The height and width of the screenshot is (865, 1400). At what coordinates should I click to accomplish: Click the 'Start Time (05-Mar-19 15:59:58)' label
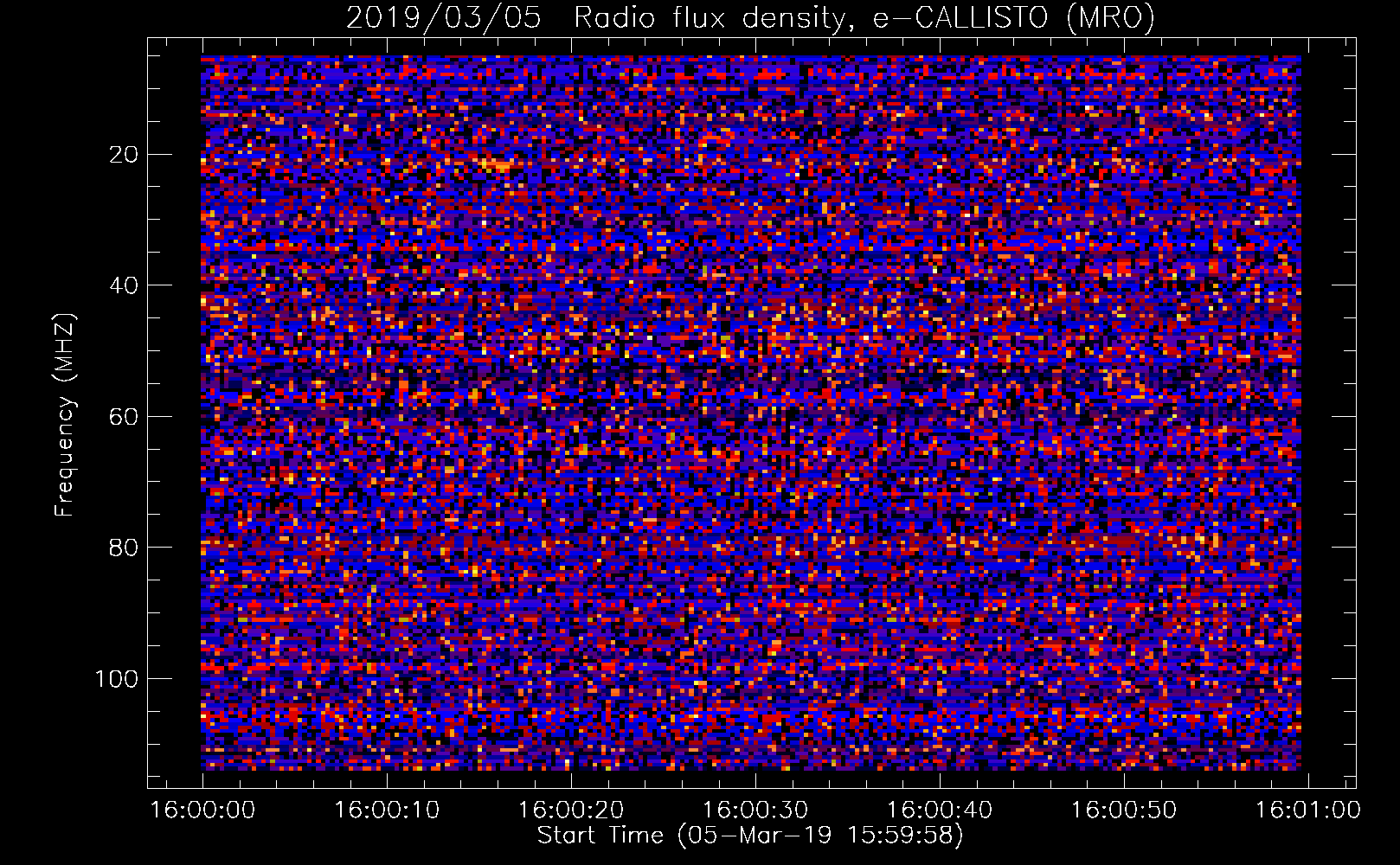tap(750, 836)
